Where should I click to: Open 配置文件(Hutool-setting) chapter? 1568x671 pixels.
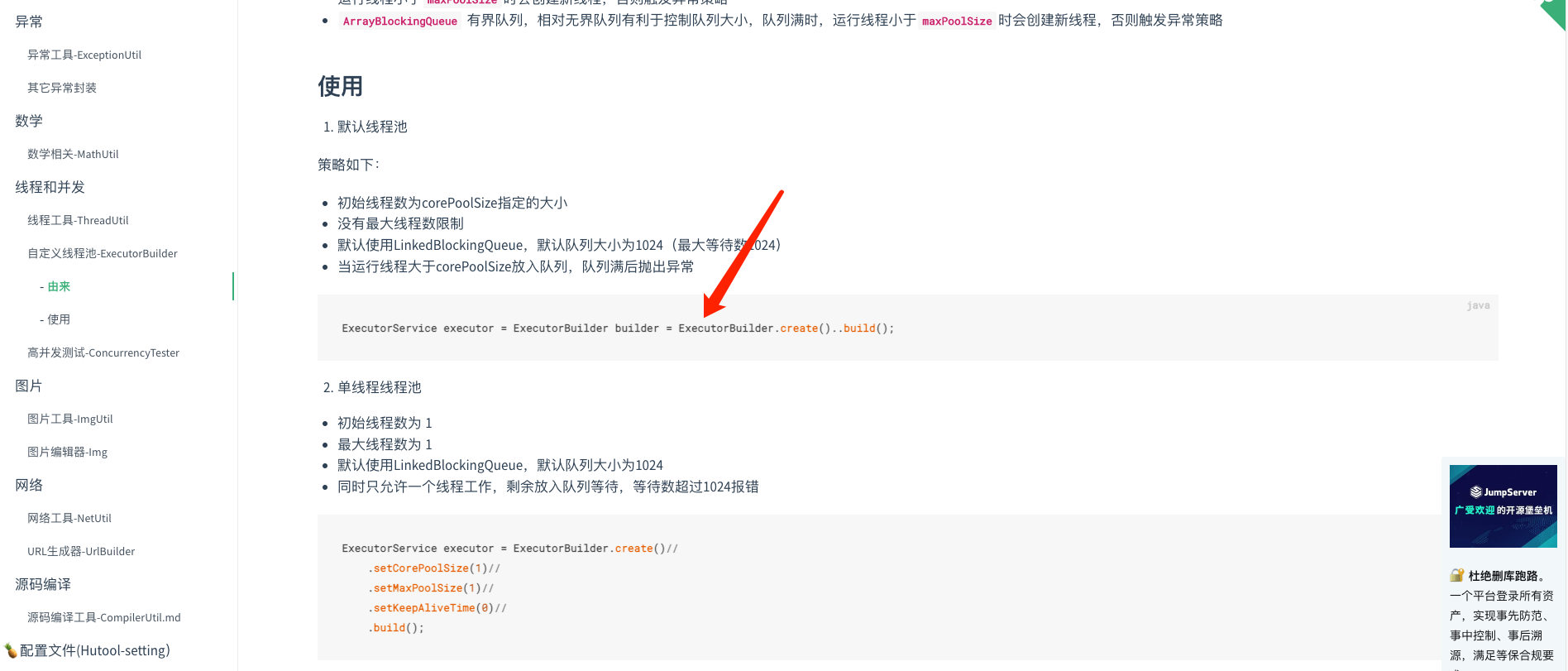point(95,650)
